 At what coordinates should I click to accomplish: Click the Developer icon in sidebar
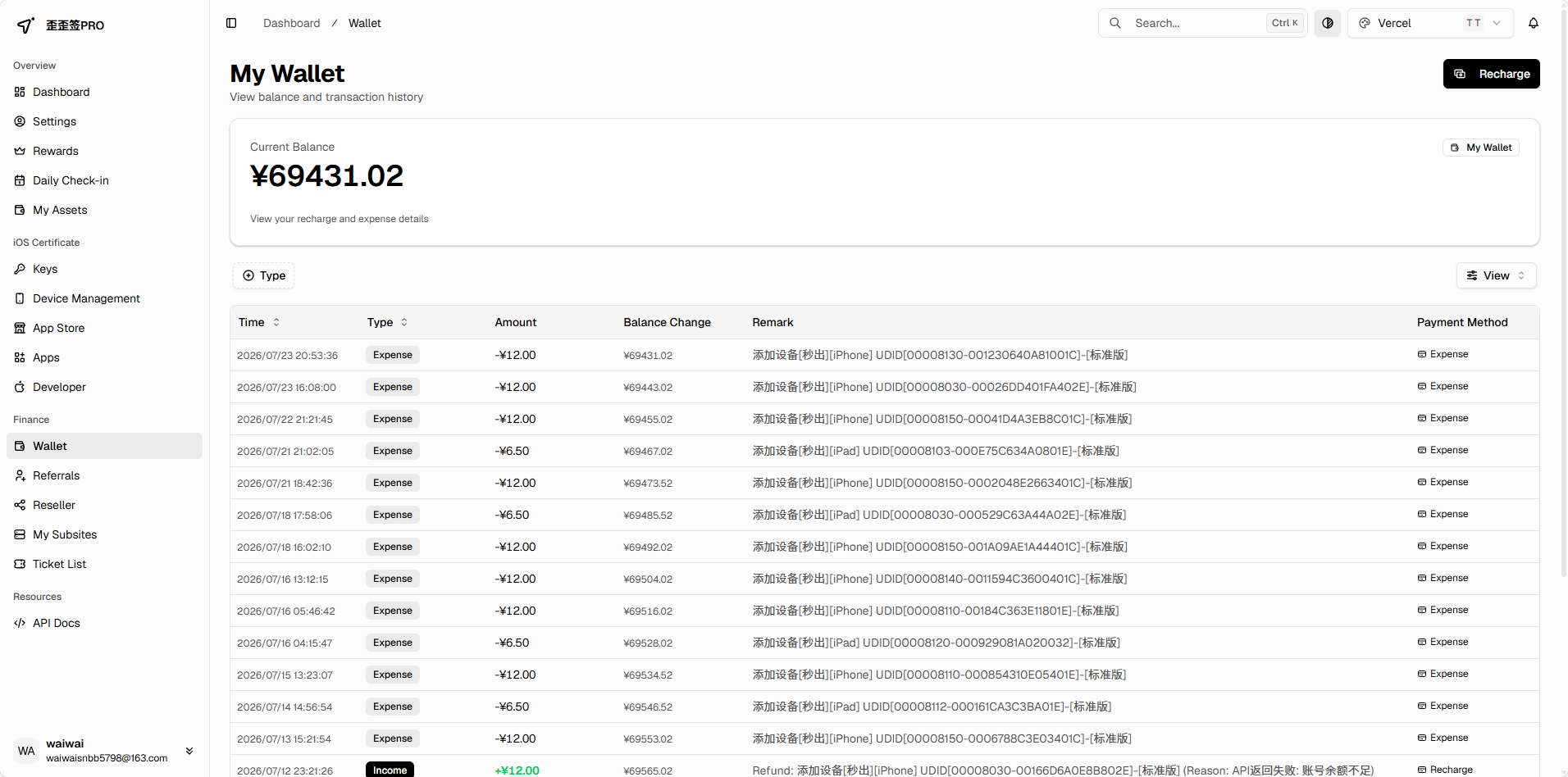(x=20, y=387)
